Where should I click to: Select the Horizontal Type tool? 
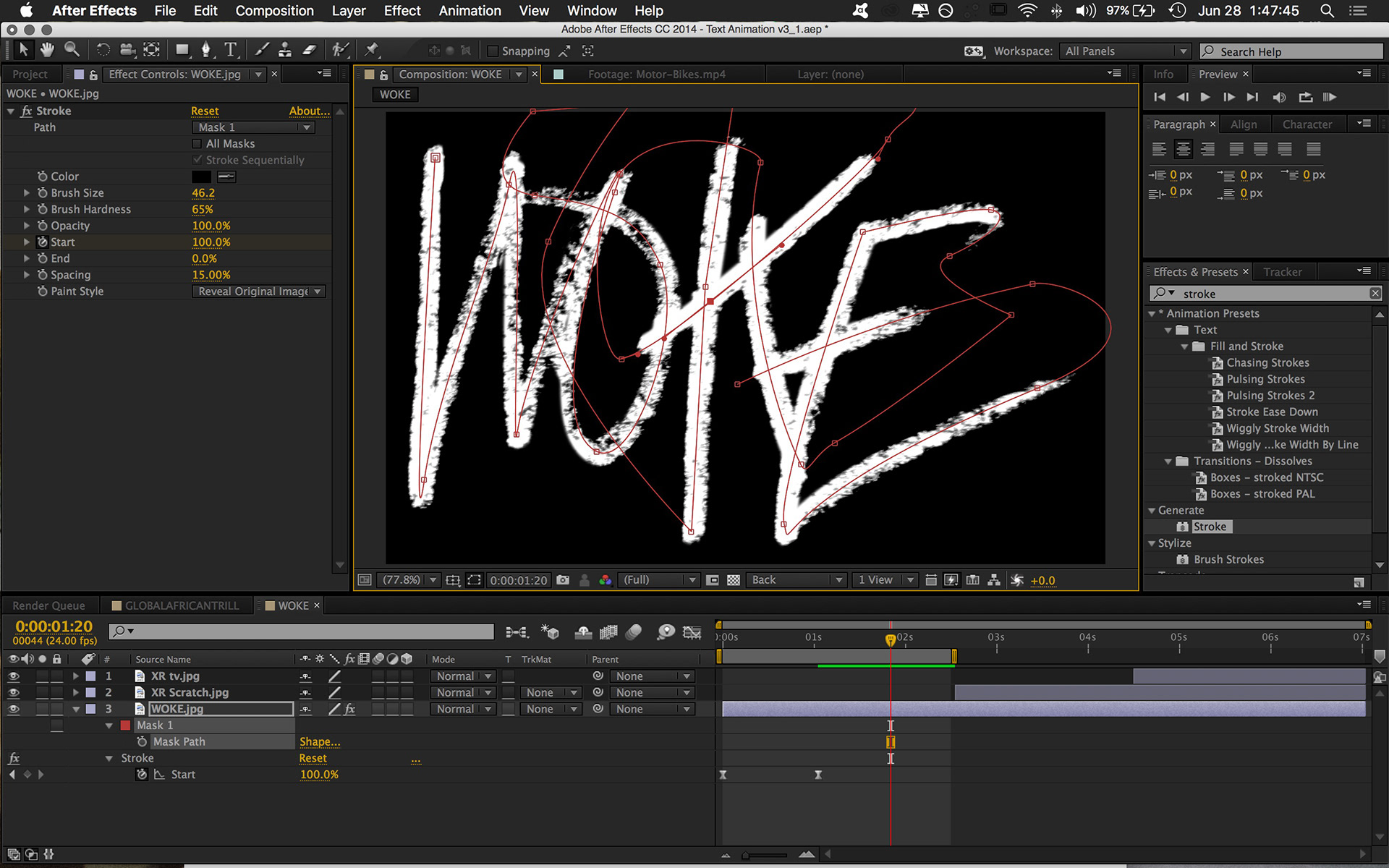pos(230,50)
